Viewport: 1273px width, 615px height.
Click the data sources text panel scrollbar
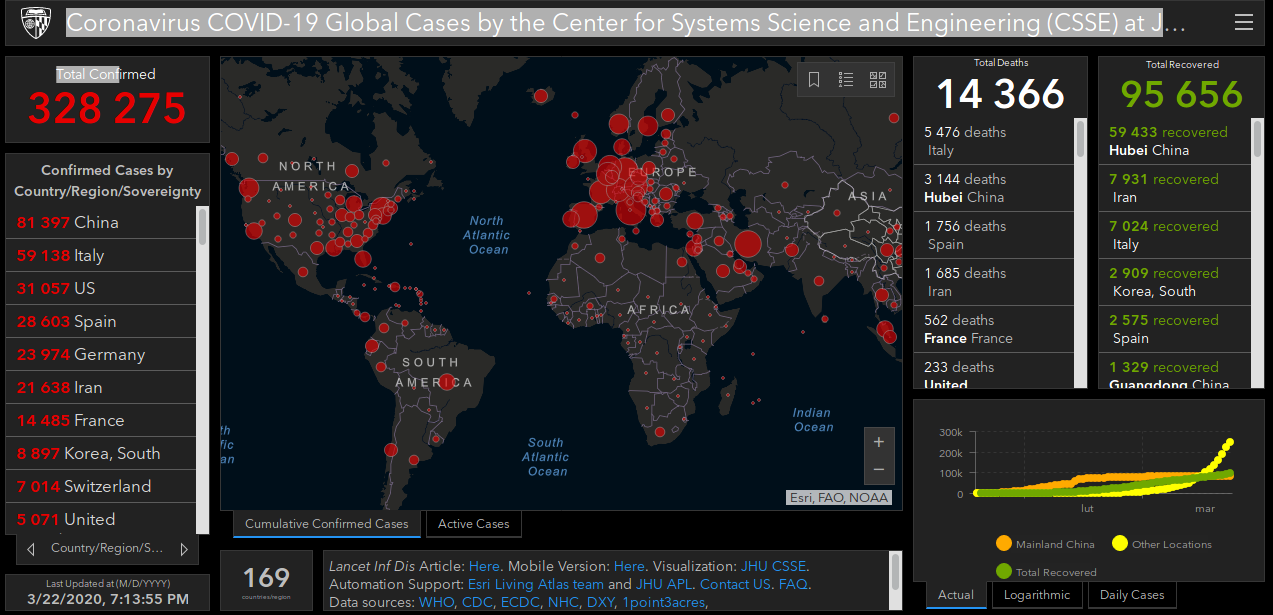coord(895,580)
